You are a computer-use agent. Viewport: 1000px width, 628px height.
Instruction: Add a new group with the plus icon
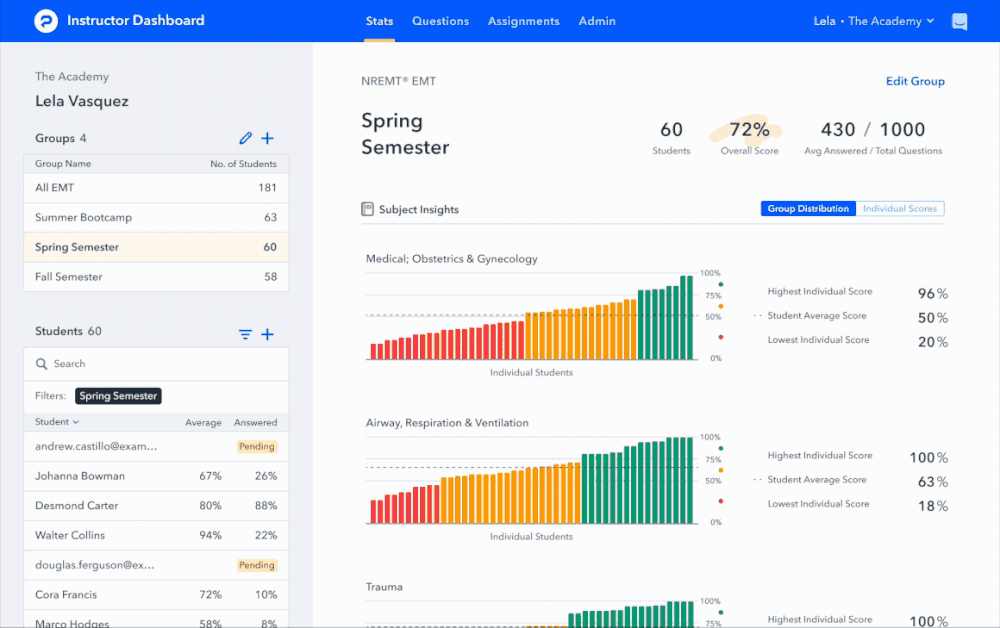pos(268,138)
